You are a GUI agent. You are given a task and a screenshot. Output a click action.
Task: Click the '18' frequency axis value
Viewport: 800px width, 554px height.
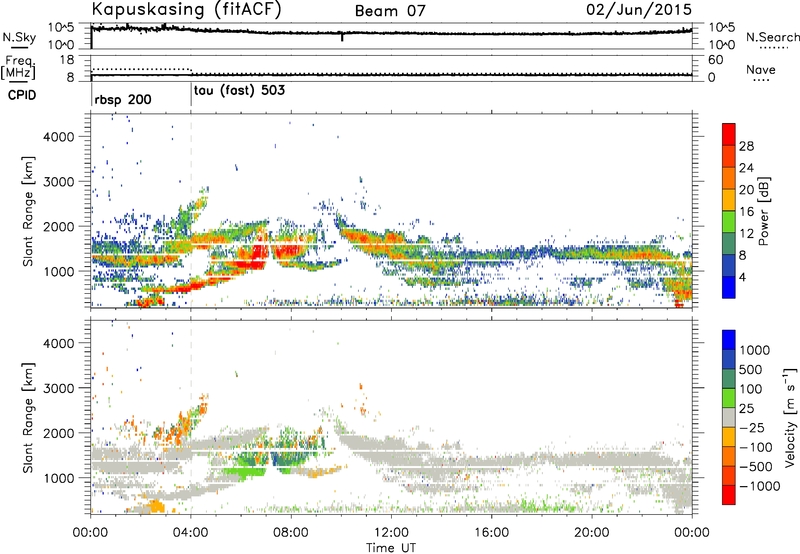click(67, 60)
